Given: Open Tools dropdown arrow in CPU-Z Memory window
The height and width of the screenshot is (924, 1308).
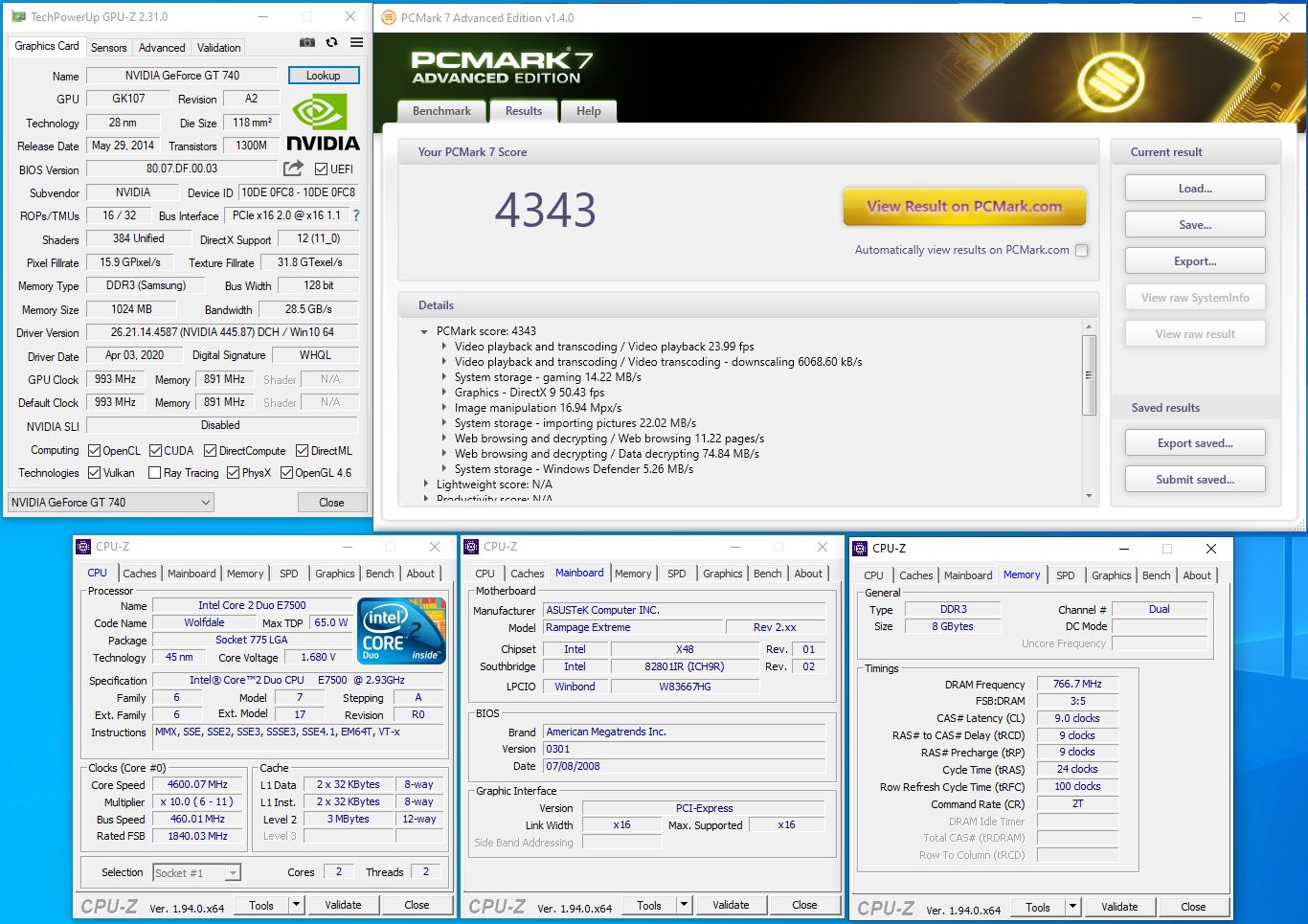Looking at the screenshot, I should point(1072,907).
